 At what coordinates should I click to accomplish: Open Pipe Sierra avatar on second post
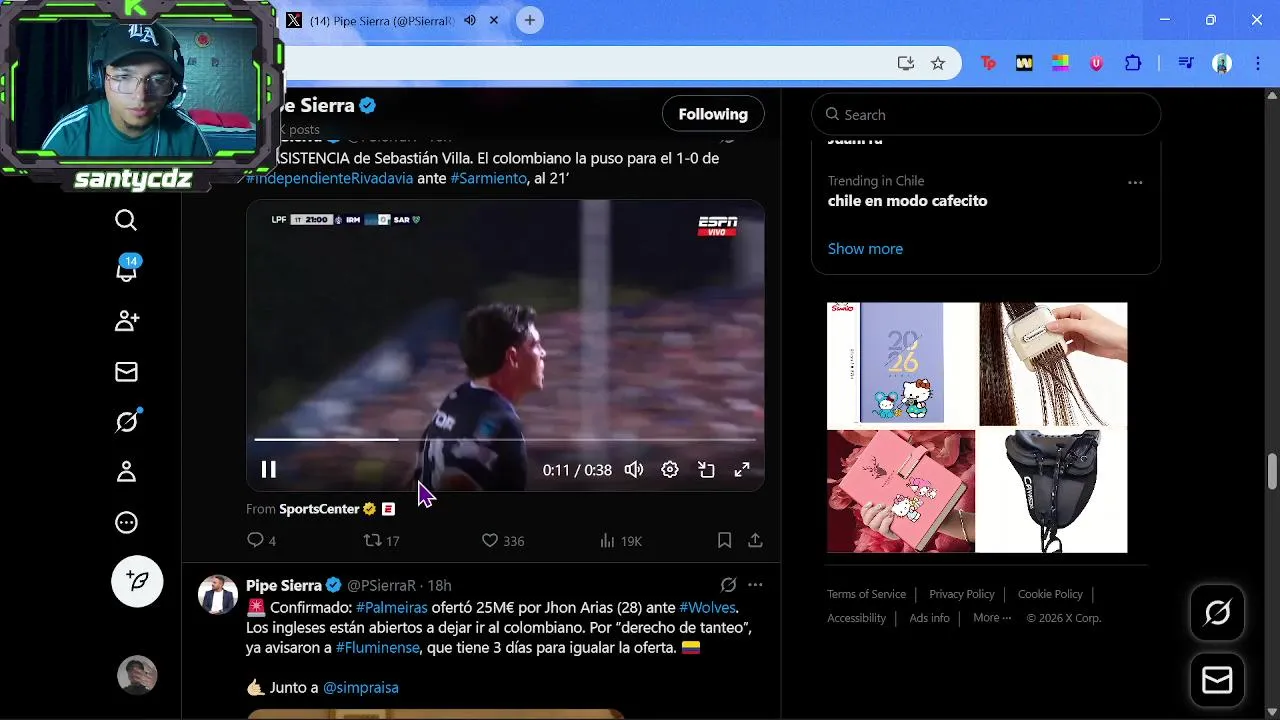[x=218, y=595]
